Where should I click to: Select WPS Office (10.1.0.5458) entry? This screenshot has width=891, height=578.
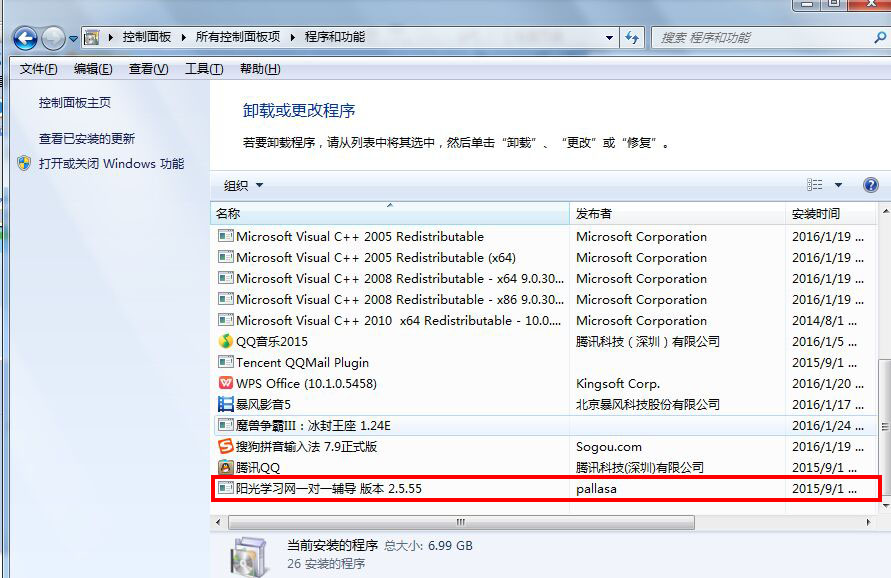point(306,384)
